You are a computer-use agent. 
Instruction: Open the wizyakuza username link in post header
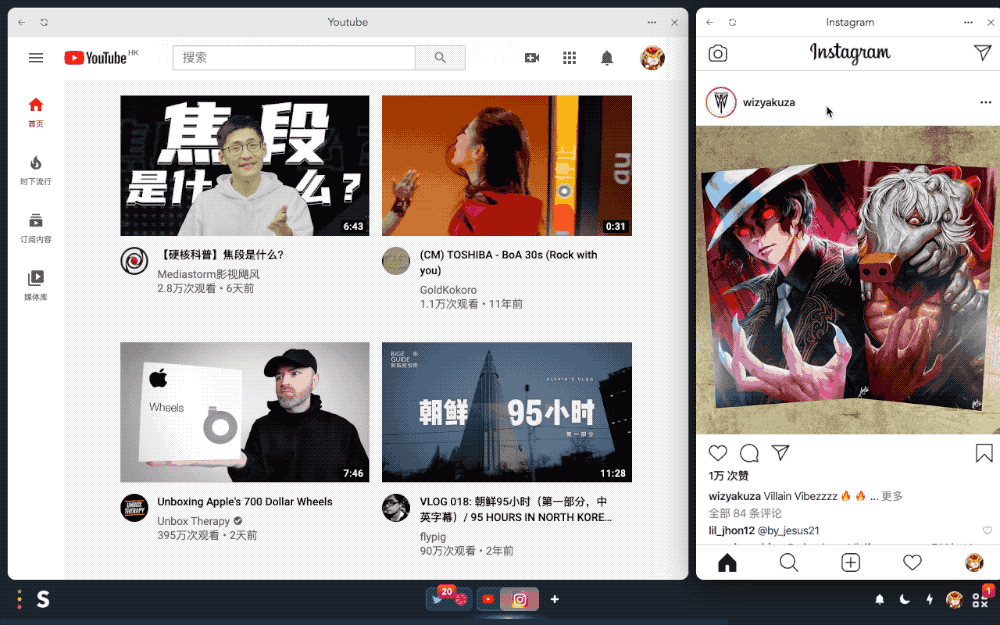coord(769,102)
